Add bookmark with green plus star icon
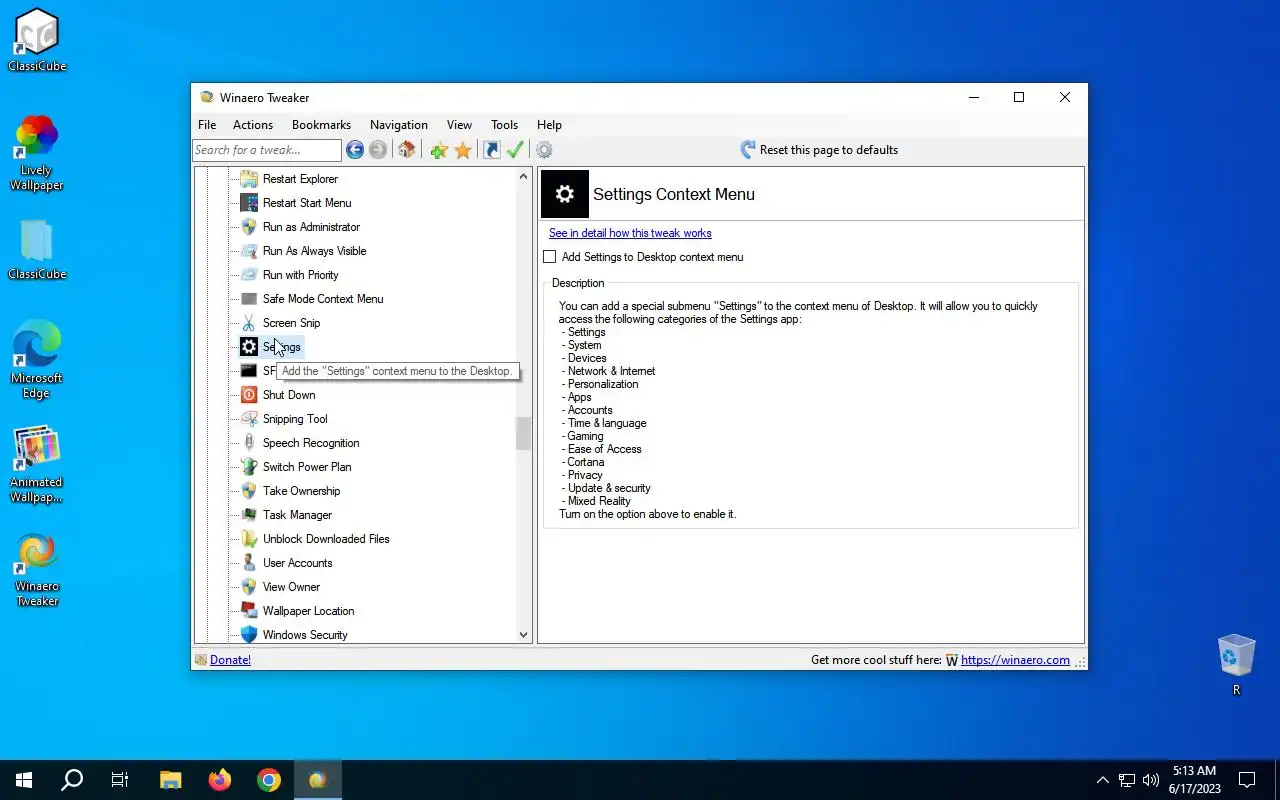This screenshot has width=1280, height=800. point(438,150)
